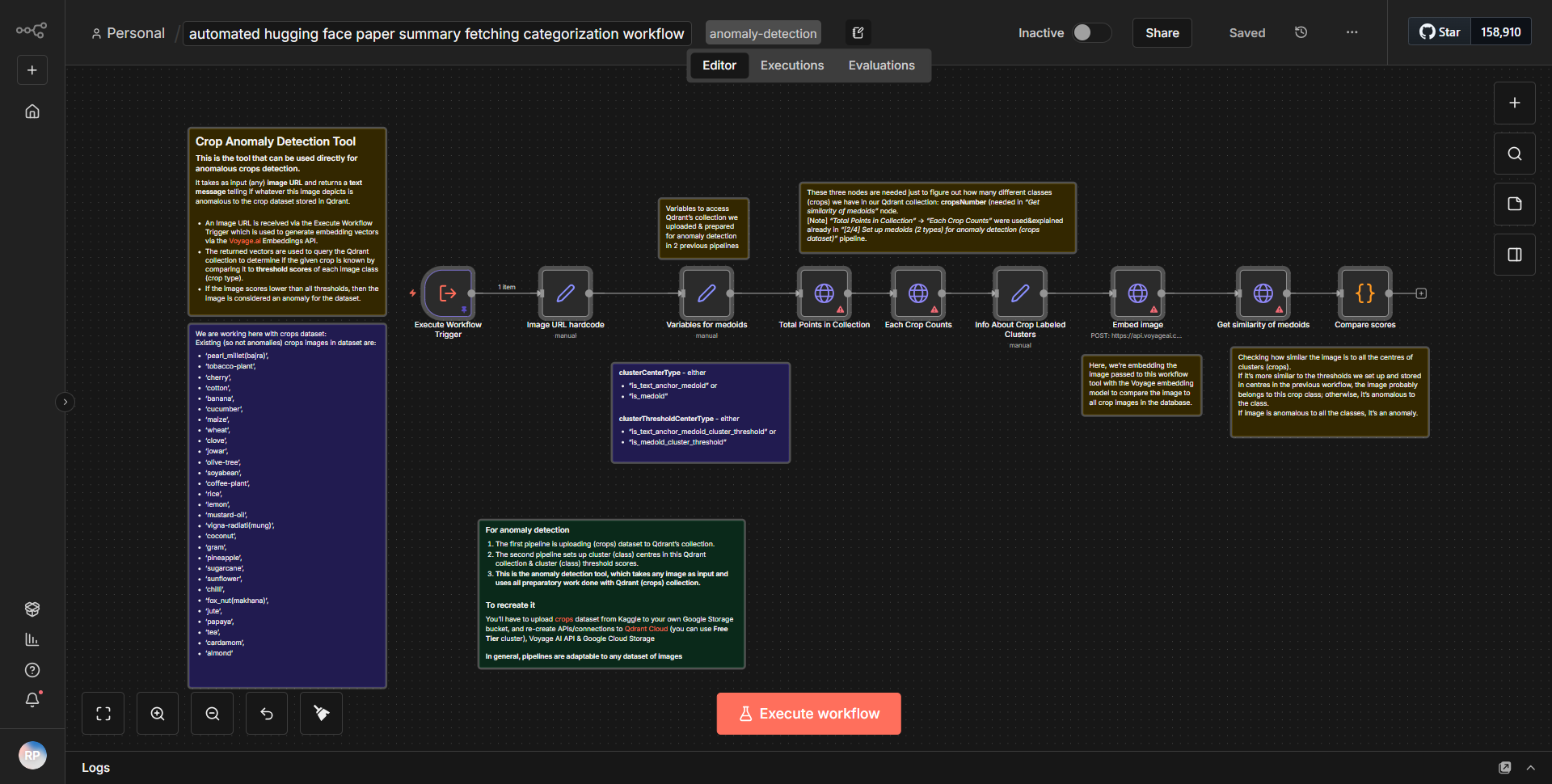Toggle the split panel view
This screenshot has width=1552, height=784.
[1514, 254]
